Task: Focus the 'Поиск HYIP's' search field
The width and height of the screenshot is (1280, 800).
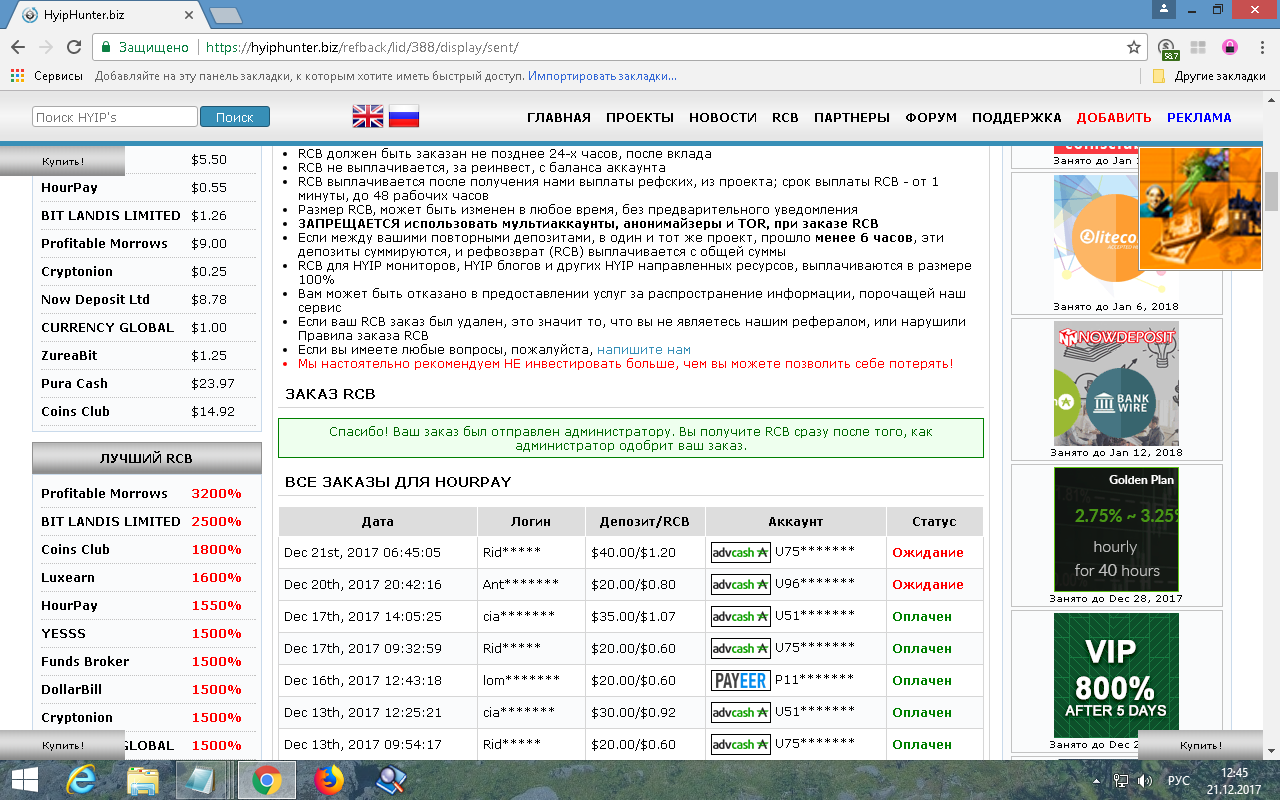Action: tap(114, 117)
